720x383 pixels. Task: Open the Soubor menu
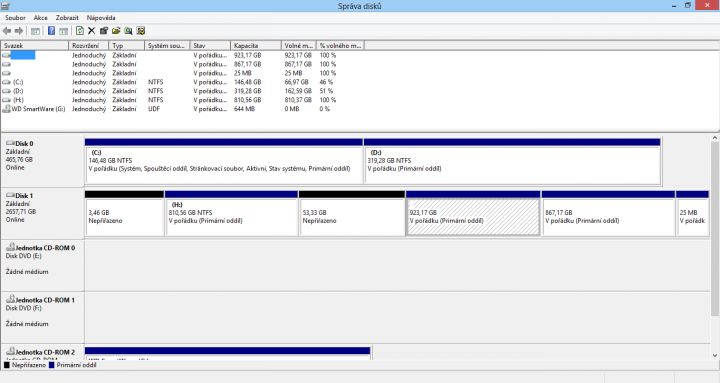15,17
